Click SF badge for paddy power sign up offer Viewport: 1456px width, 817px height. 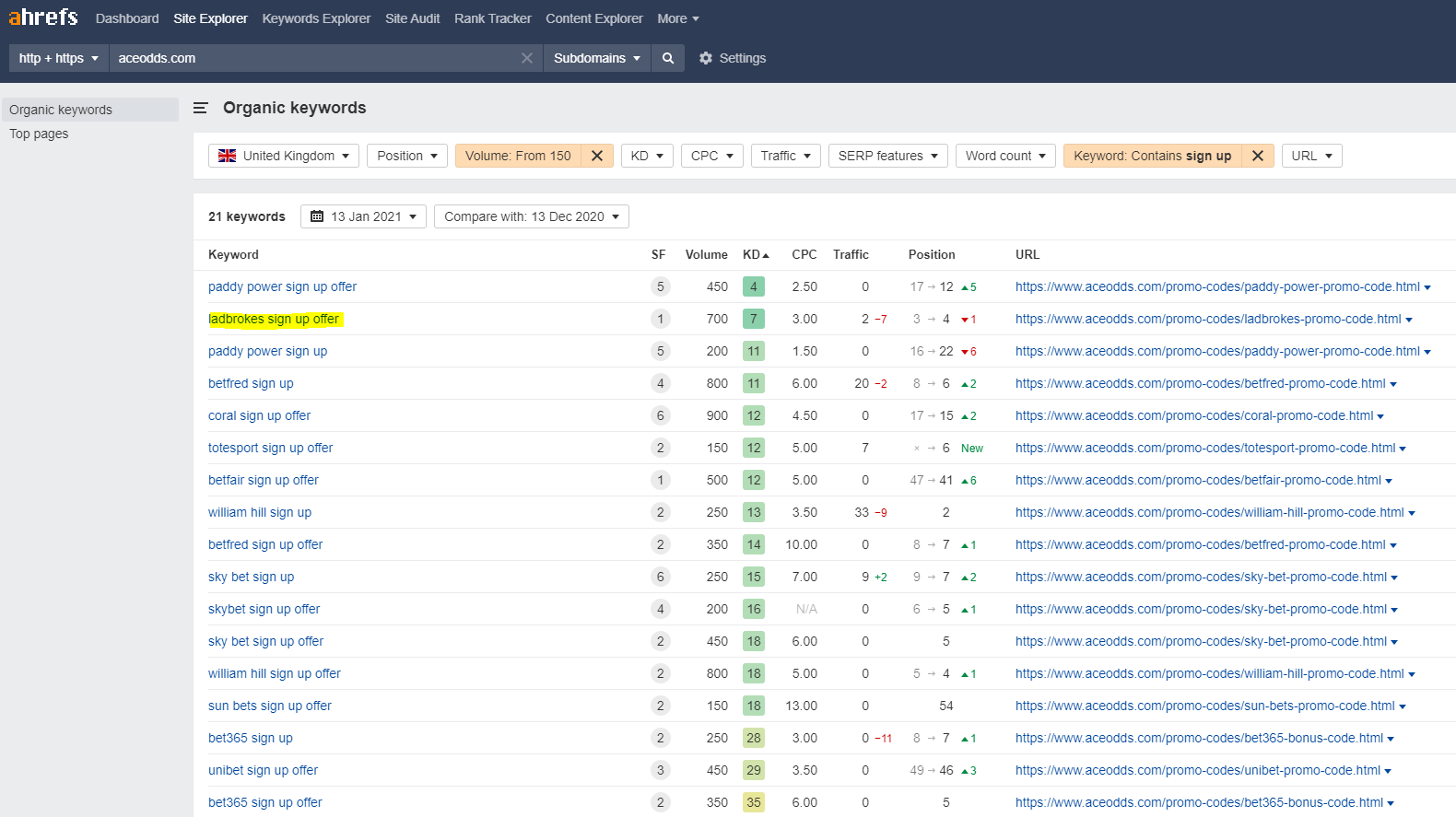[660, 286]
